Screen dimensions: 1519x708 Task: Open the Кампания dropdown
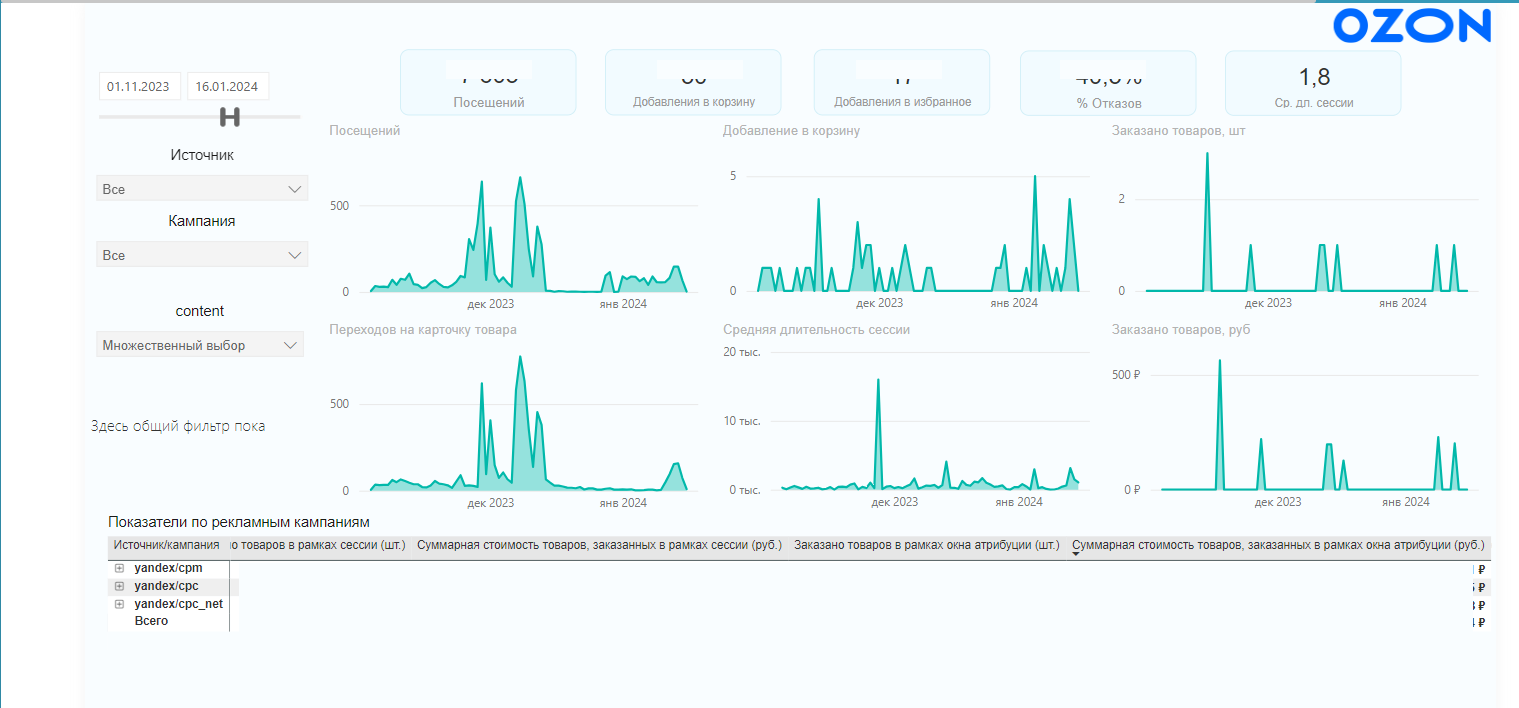(202, 255)
